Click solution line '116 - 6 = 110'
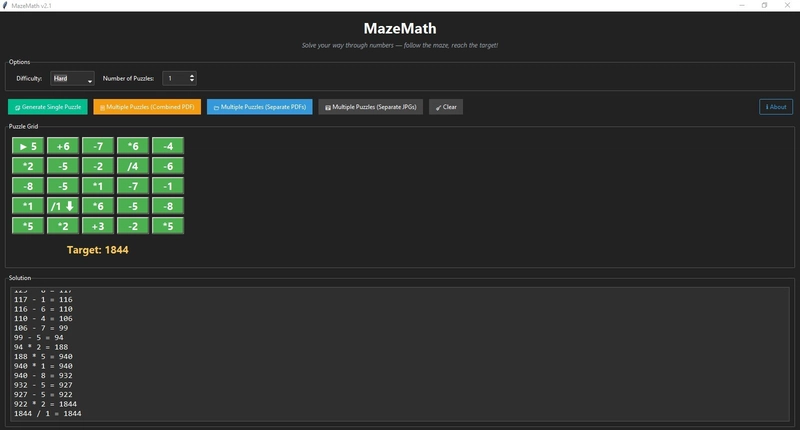Image resolution: width=800 pixels, height=430 pixels. (x=43, y=309)
